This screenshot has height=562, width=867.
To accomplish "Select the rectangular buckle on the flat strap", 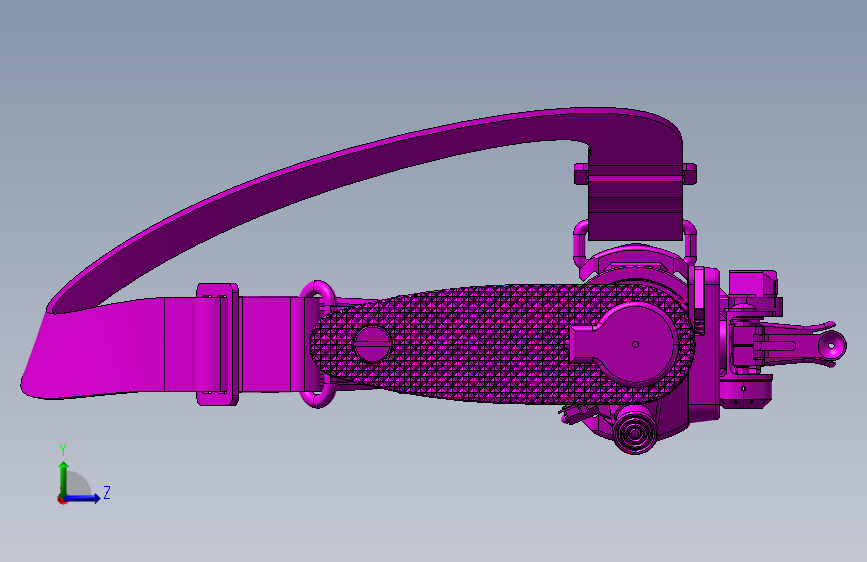I will click(x=218, y=344).
